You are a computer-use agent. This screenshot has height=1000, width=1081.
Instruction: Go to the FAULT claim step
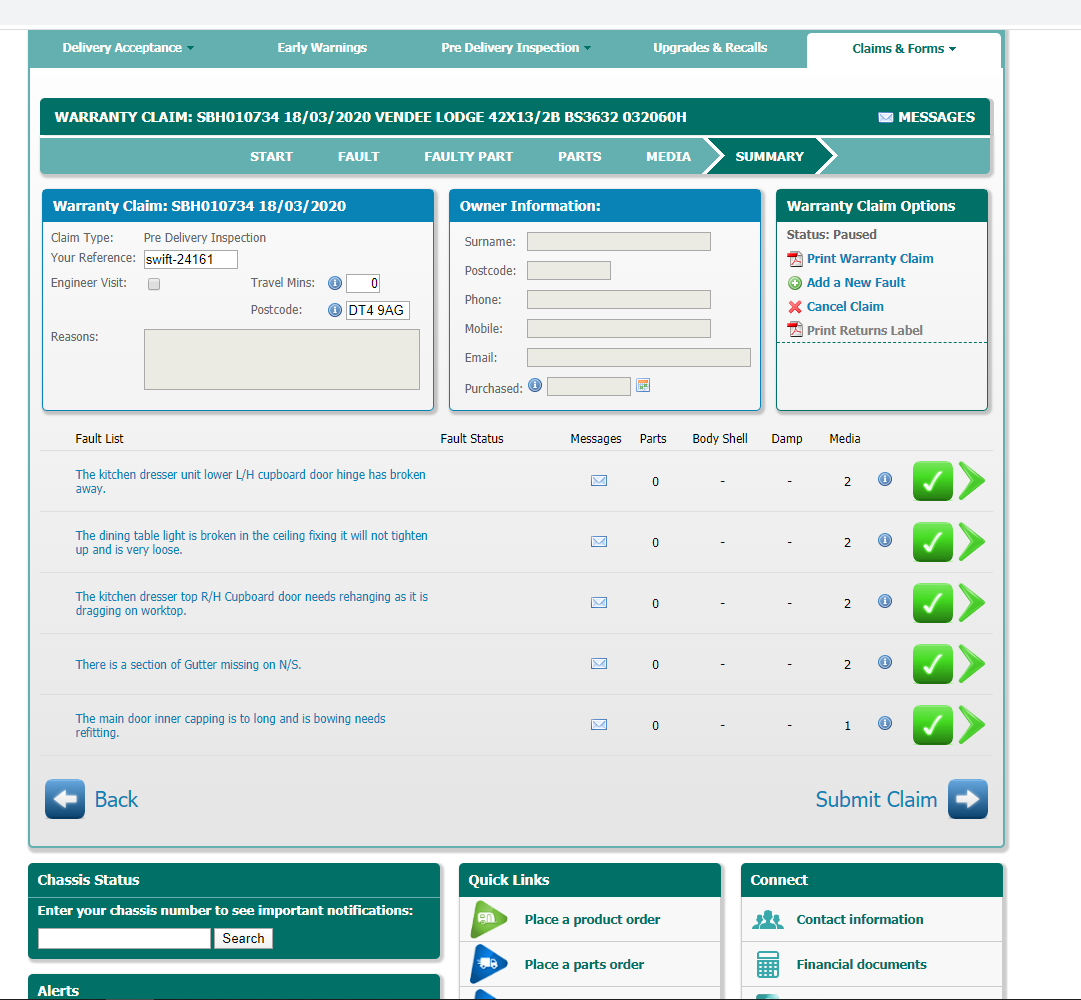click(x=358, y=156)
